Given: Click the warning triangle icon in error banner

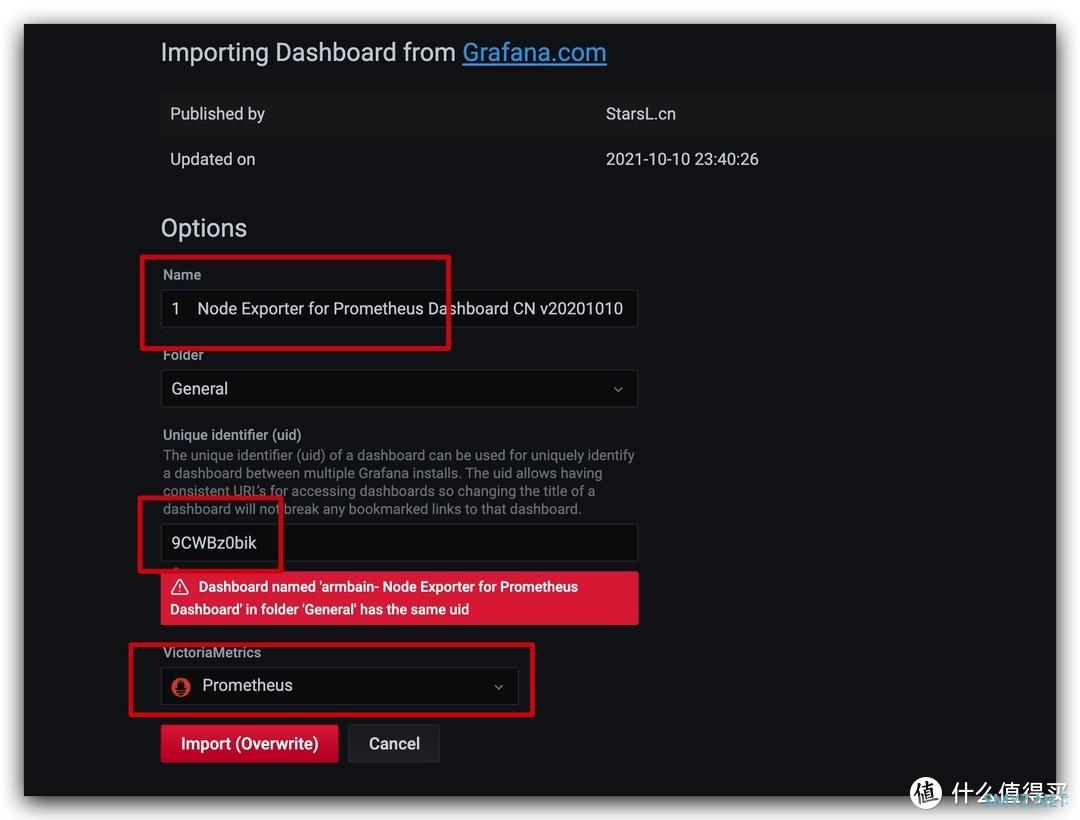Looking at the screenshot, I should tap(180, 587).
